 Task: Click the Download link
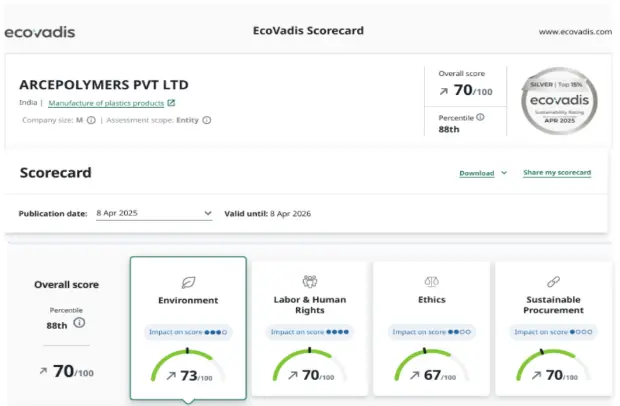477,173
